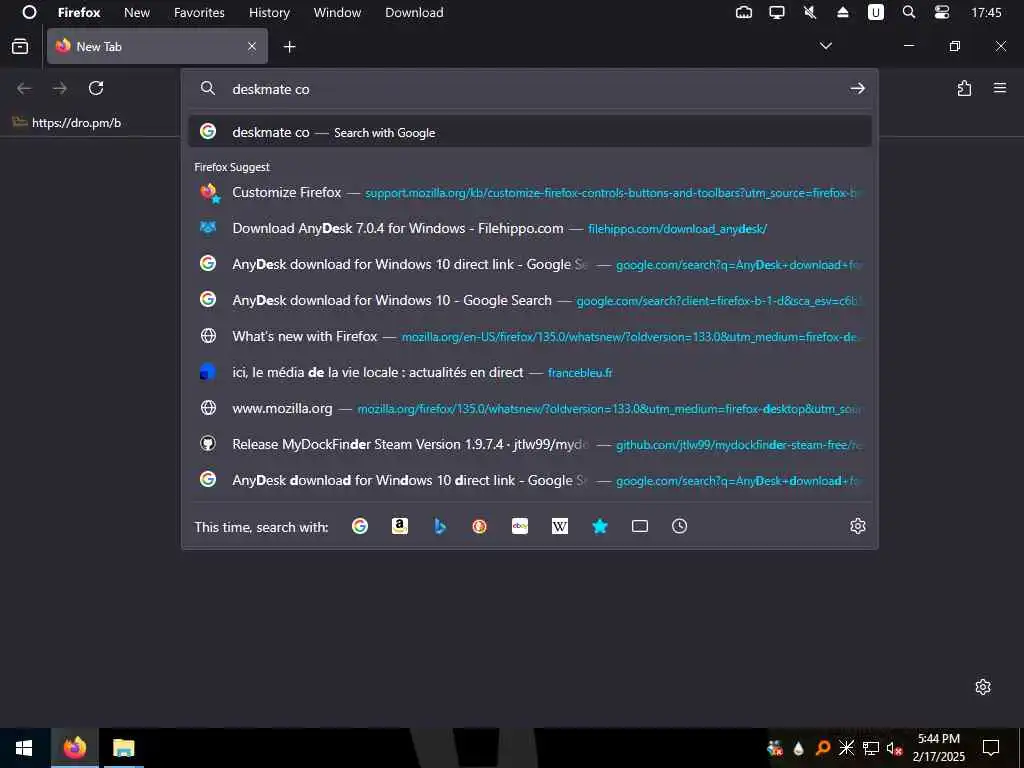The height and width of the screenshot is (768, 1024).
Task: Search bookmarks with the star icon
Action: point(600,526)
